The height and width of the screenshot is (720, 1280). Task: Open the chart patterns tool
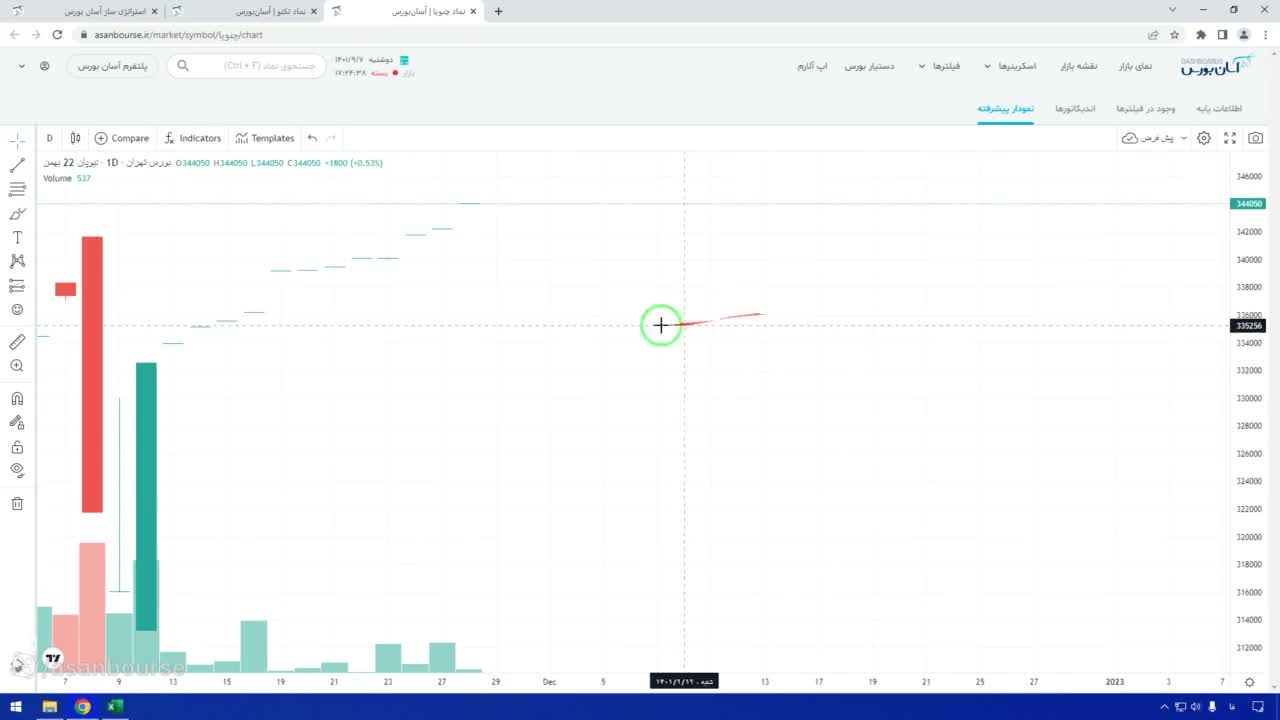pos(17,262)
